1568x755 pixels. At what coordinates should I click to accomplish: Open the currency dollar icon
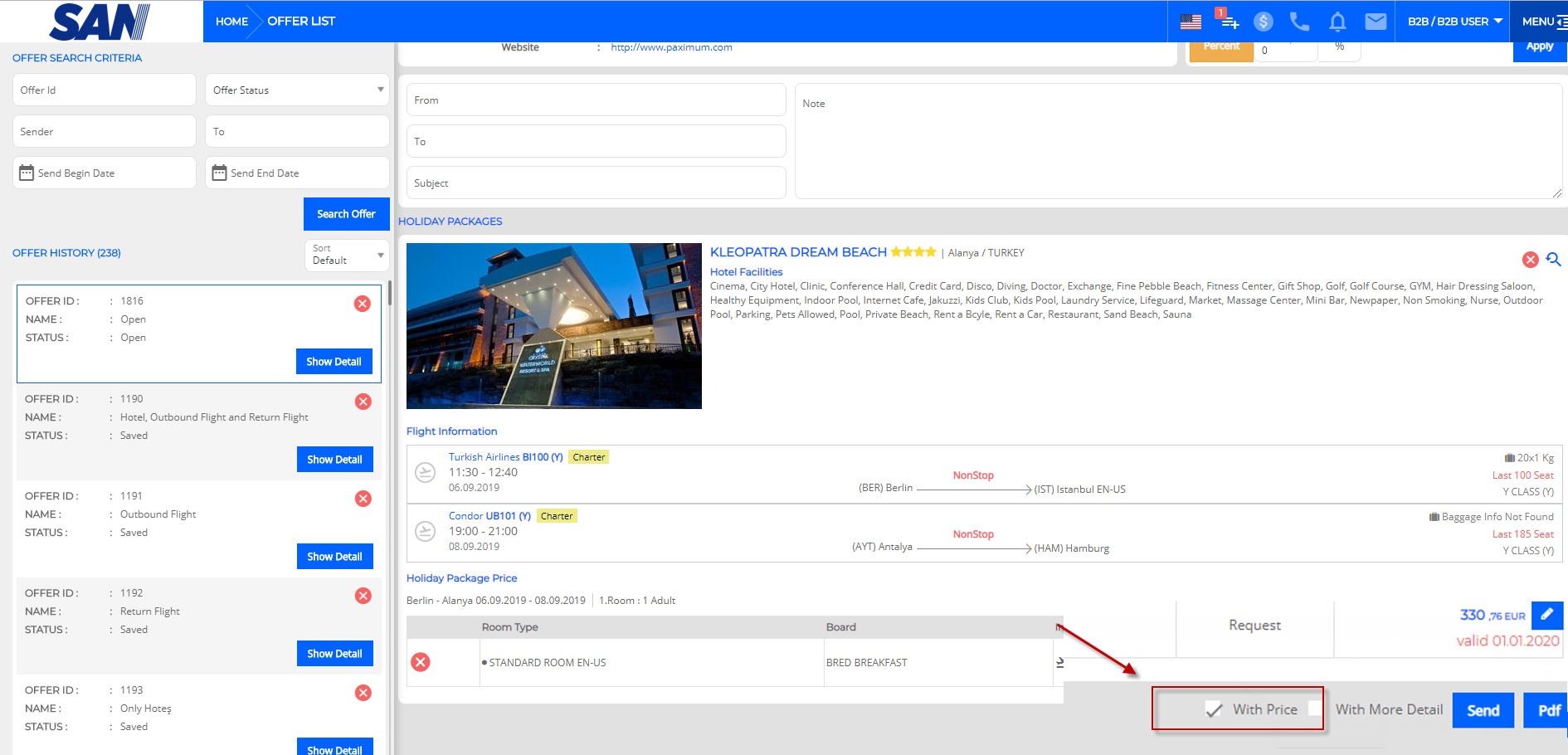1263,22
